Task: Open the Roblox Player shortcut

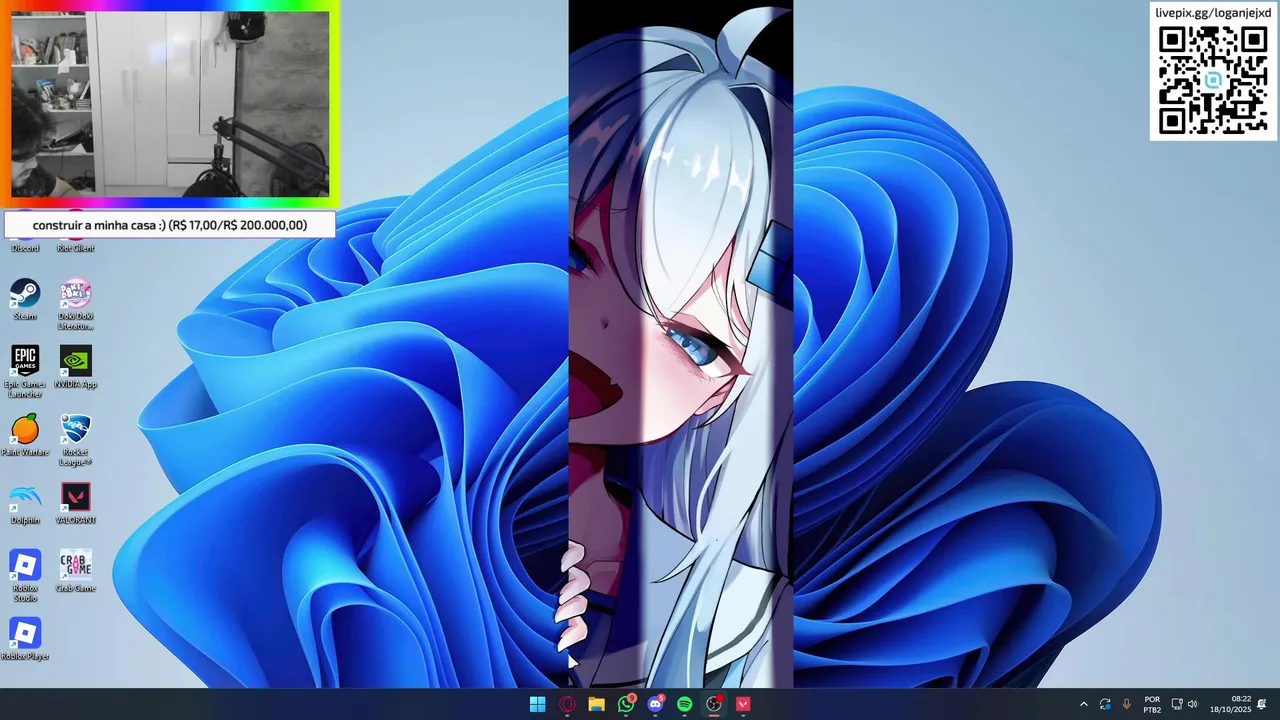Action: pyautogui.click(x=25, y=639)
